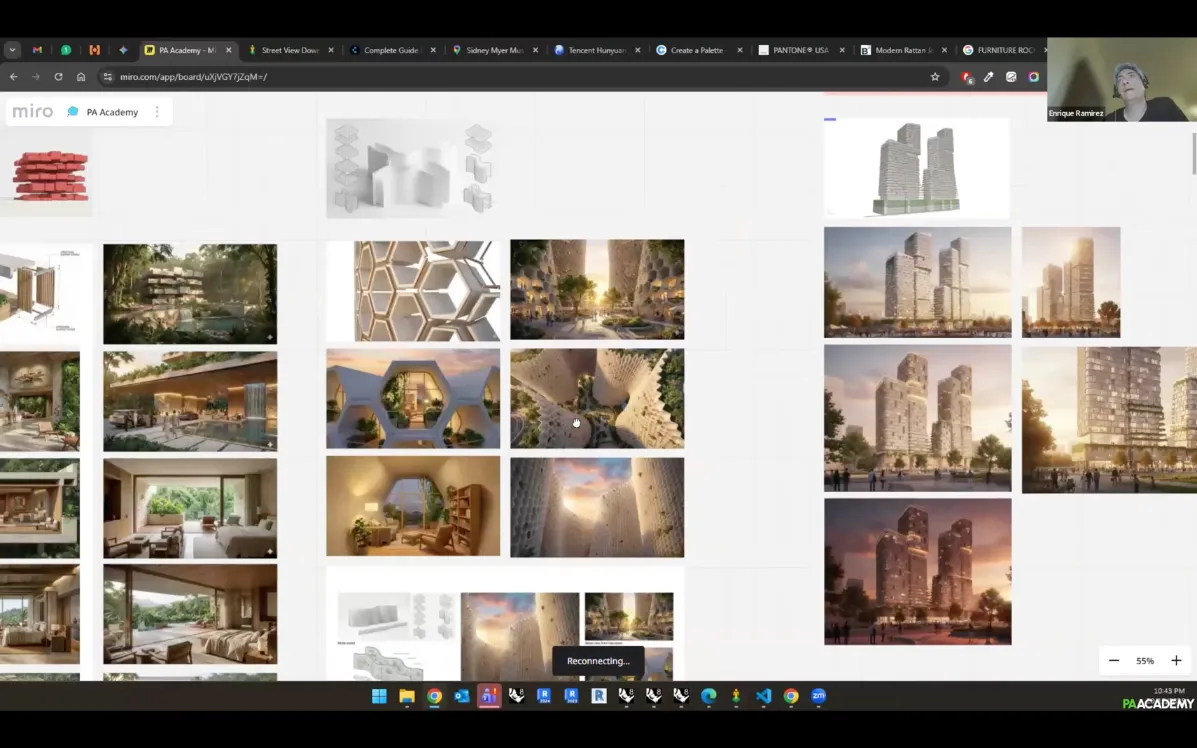1197x748 pixels.
Task: Open the board options three-dot menu
Action: [157, 112]
